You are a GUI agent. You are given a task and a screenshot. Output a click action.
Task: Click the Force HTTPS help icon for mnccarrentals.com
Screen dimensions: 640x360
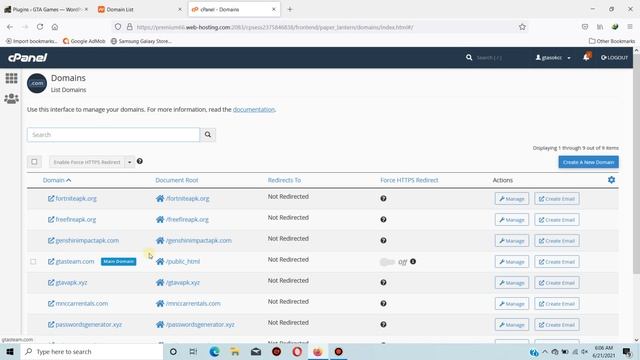pyautogui.click(x=383, y=303)
